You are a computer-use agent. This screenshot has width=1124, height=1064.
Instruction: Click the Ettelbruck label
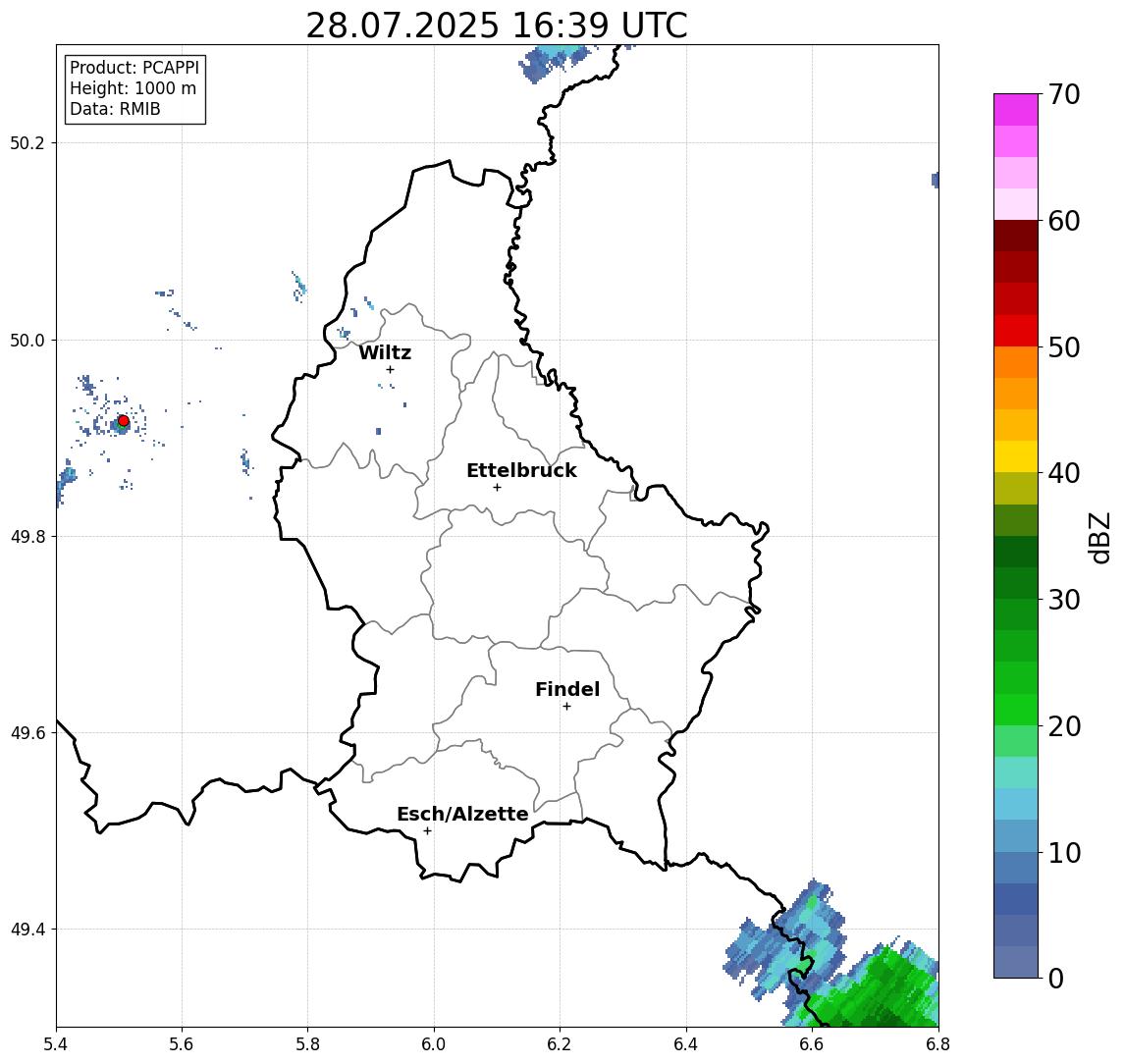coord(521,470)
